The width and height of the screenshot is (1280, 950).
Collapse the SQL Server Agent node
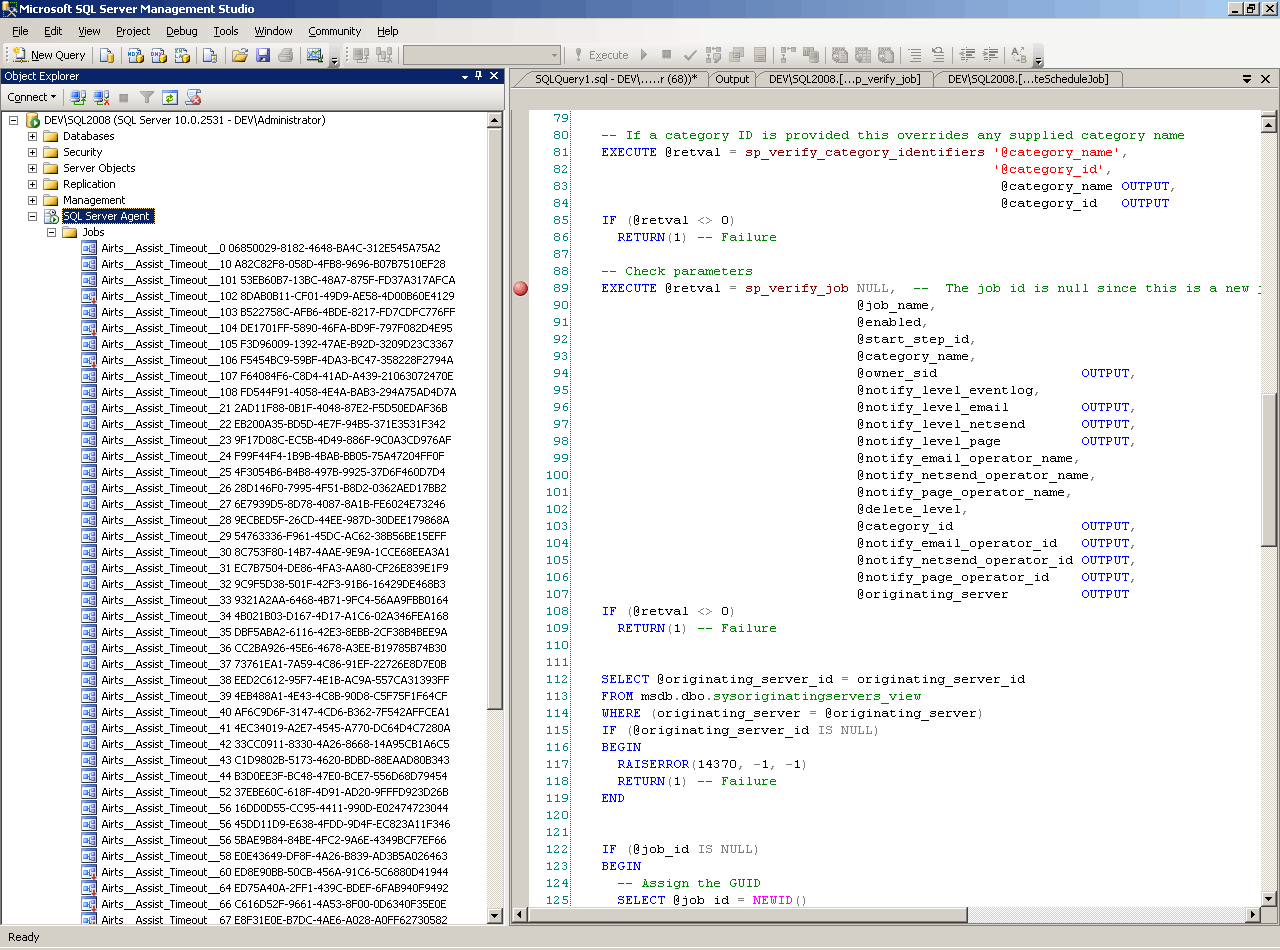(x=32, y=216)
